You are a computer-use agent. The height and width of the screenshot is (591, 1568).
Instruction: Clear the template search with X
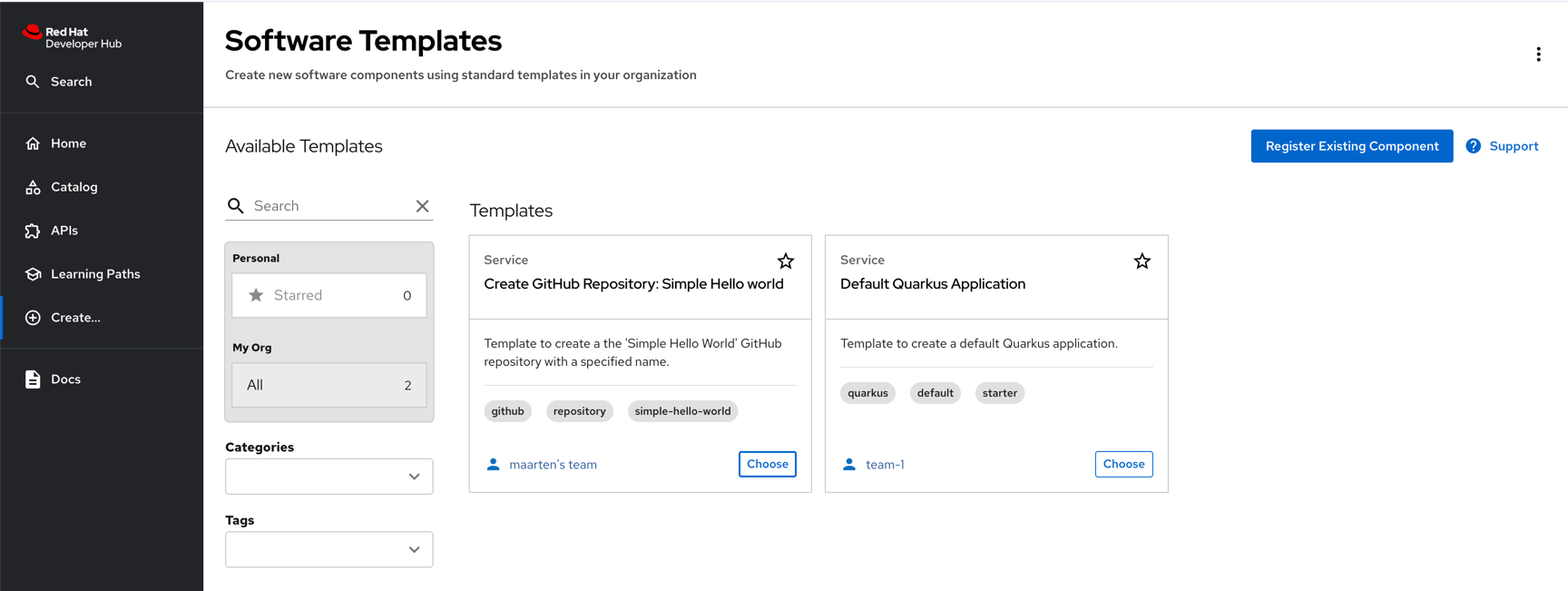point(422,206)
